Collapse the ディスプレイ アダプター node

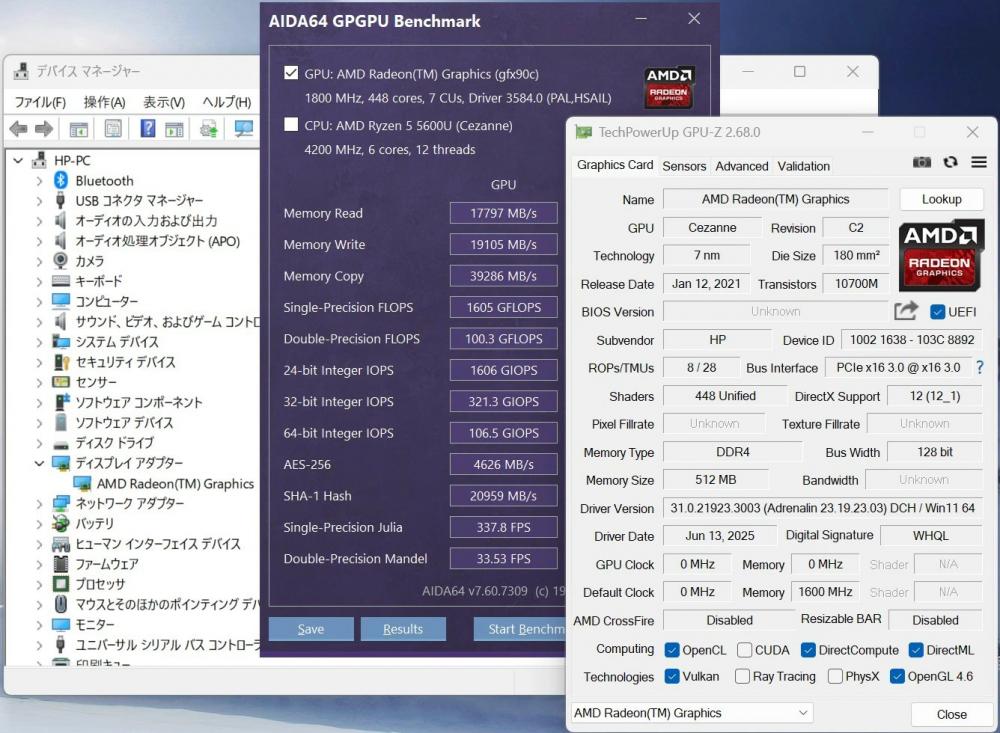tap(40, 463)
